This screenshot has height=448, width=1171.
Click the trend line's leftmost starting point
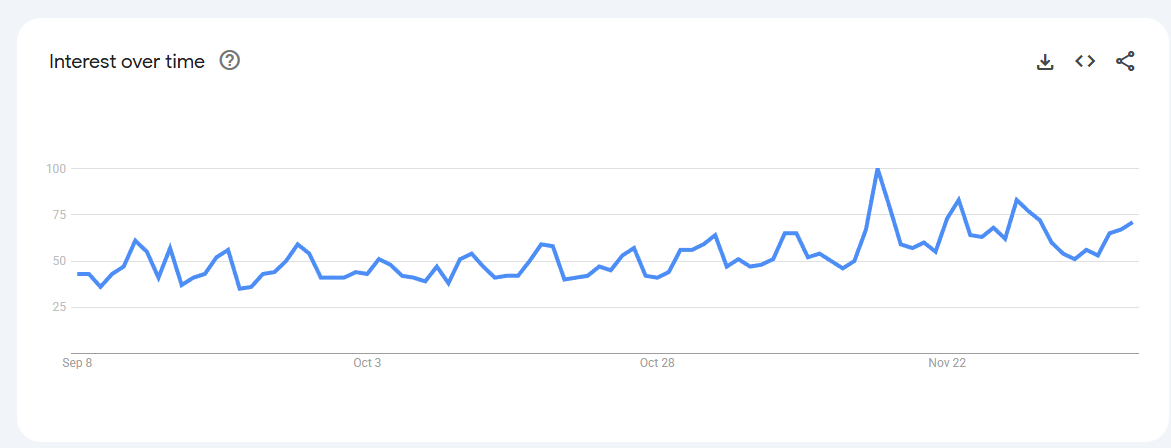(x=78, y=274)
